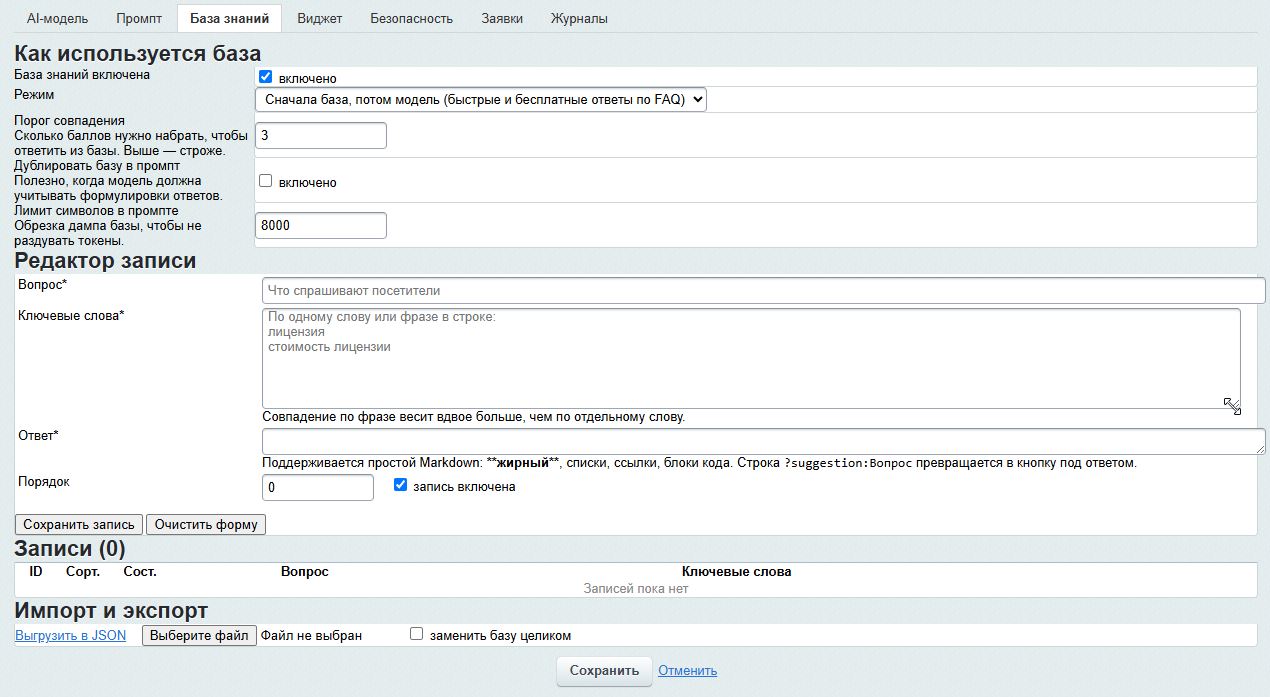Click the Ключевые слова column header in table
The height and width of the screenshot is (697, 1270).
pos(736,572)
